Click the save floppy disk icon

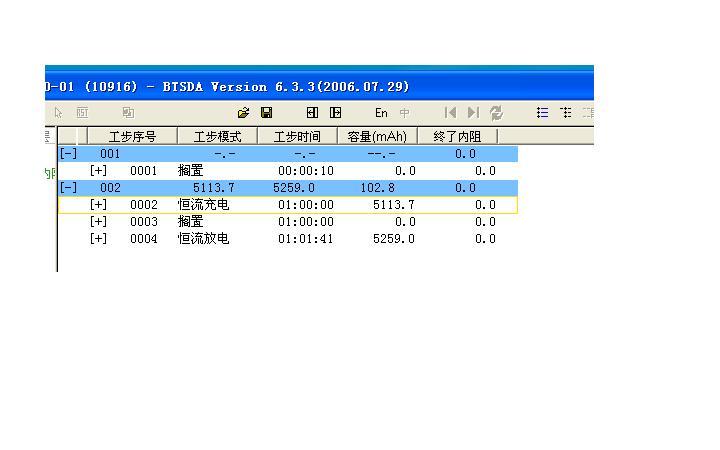pos(266,112)
